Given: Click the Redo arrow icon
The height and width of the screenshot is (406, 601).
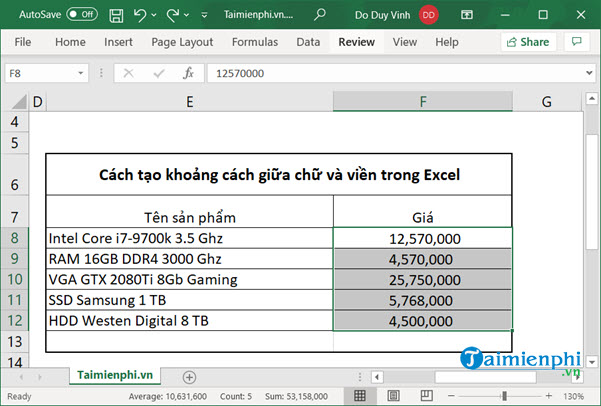Looking at the screenshot, I should coord(172,15).
